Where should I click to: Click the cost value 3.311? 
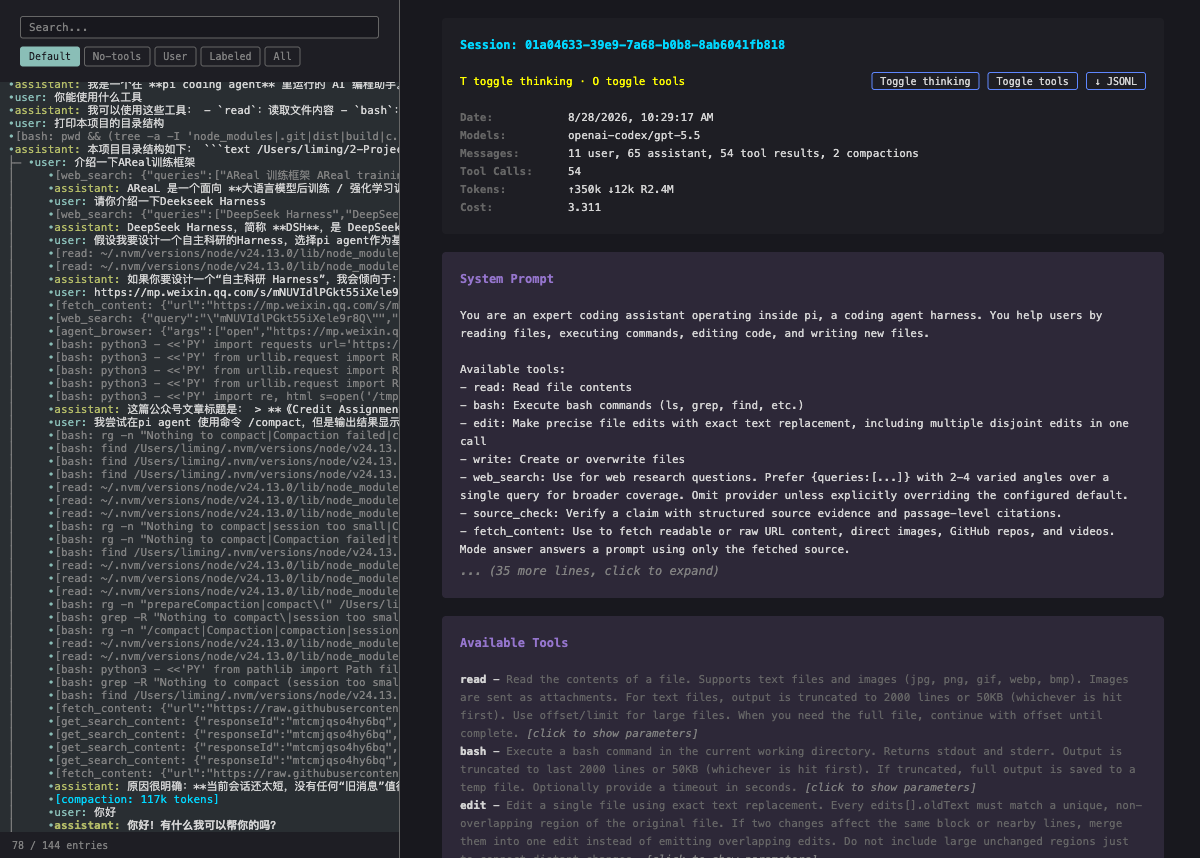coord(584,207)
